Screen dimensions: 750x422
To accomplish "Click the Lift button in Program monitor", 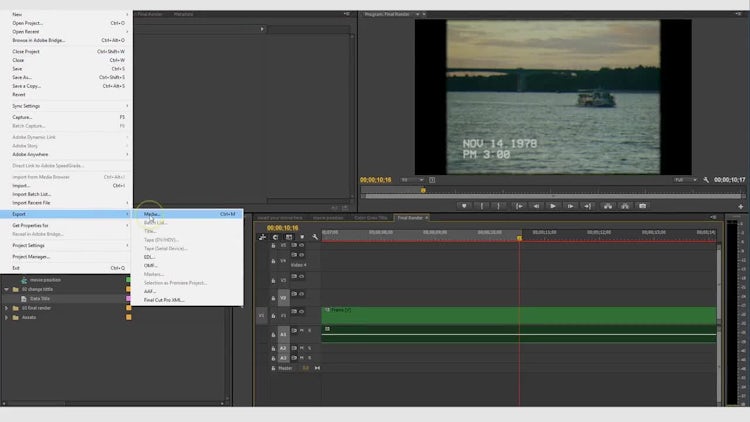I will pos(606,206).
